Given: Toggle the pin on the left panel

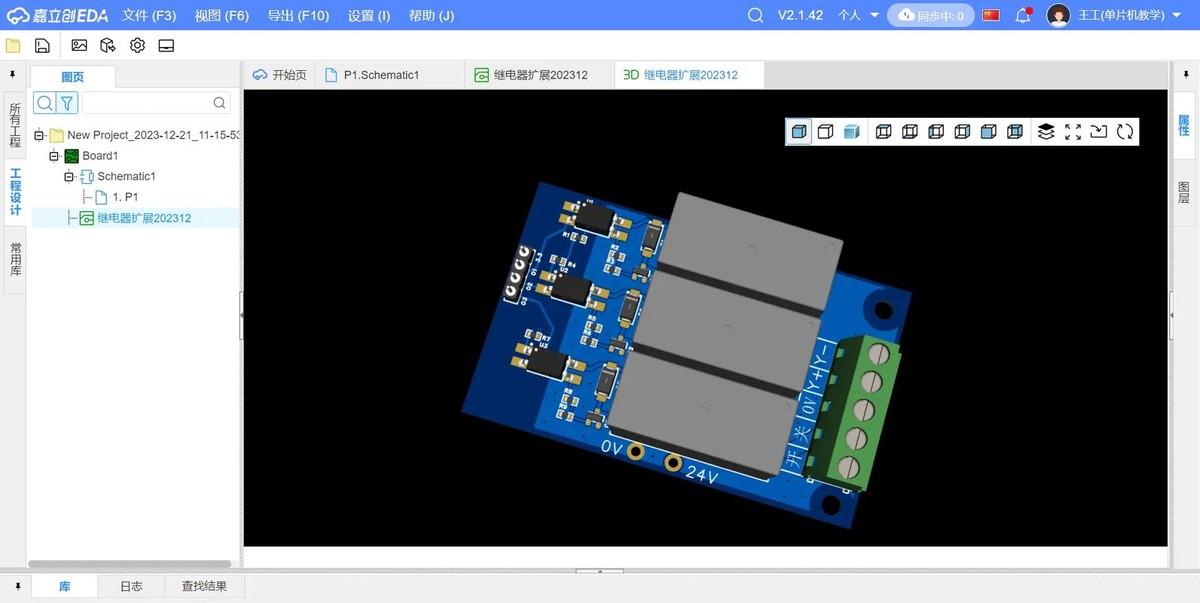Looking at the screenshot, I should [13, 75].
